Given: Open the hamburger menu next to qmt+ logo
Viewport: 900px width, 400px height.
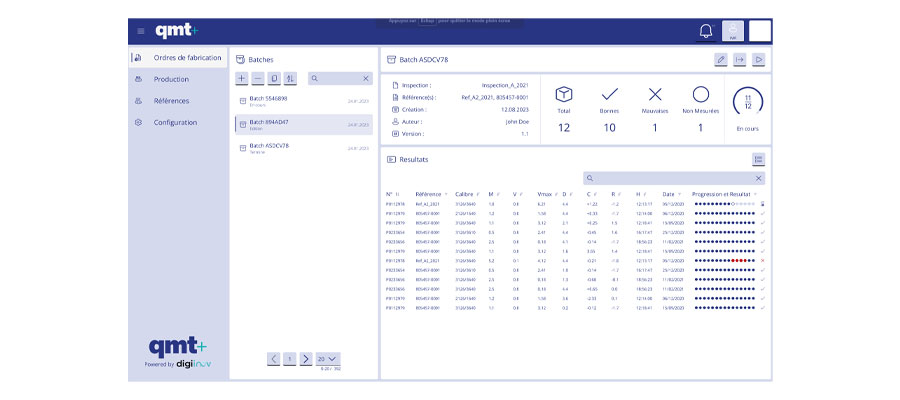Looking at the screenshot, I should pos(141,31).
